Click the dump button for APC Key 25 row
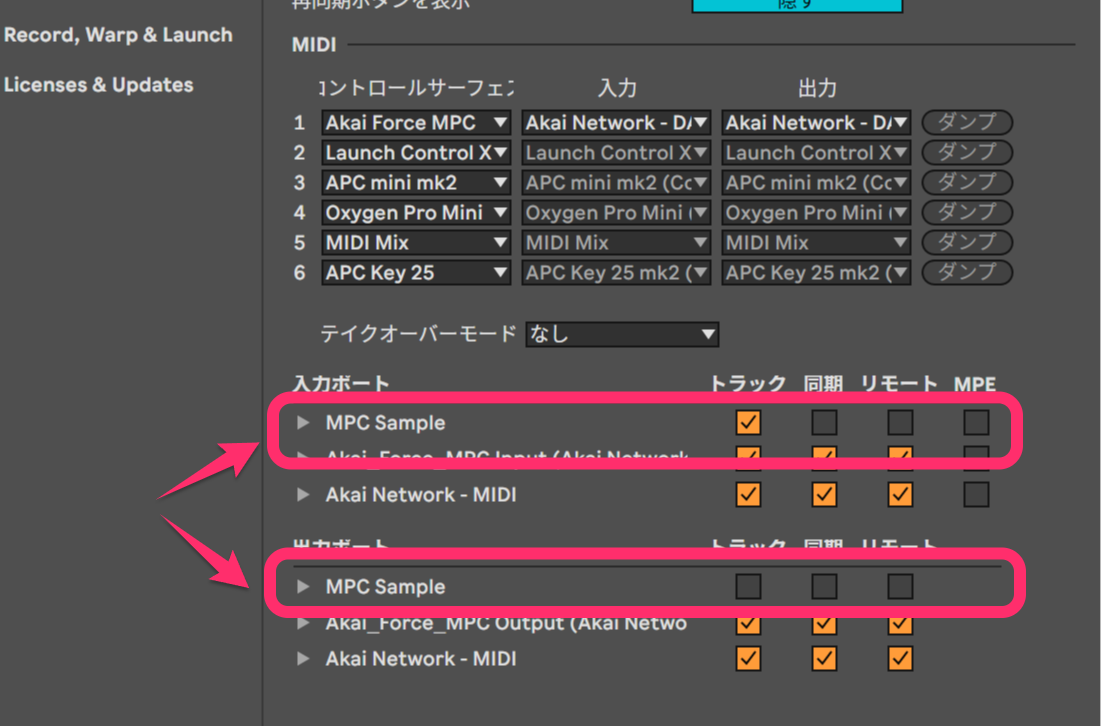The height and width of the screenshot is (726, 1101). click(967, 273)
